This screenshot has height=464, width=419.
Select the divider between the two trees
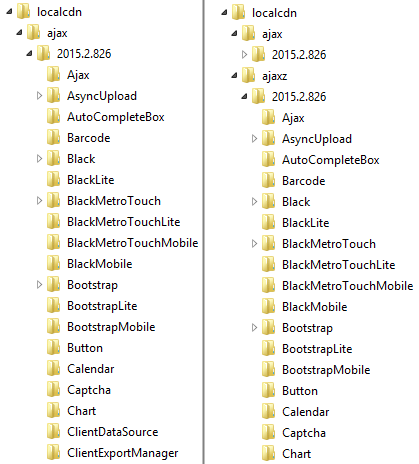[203, 232]
